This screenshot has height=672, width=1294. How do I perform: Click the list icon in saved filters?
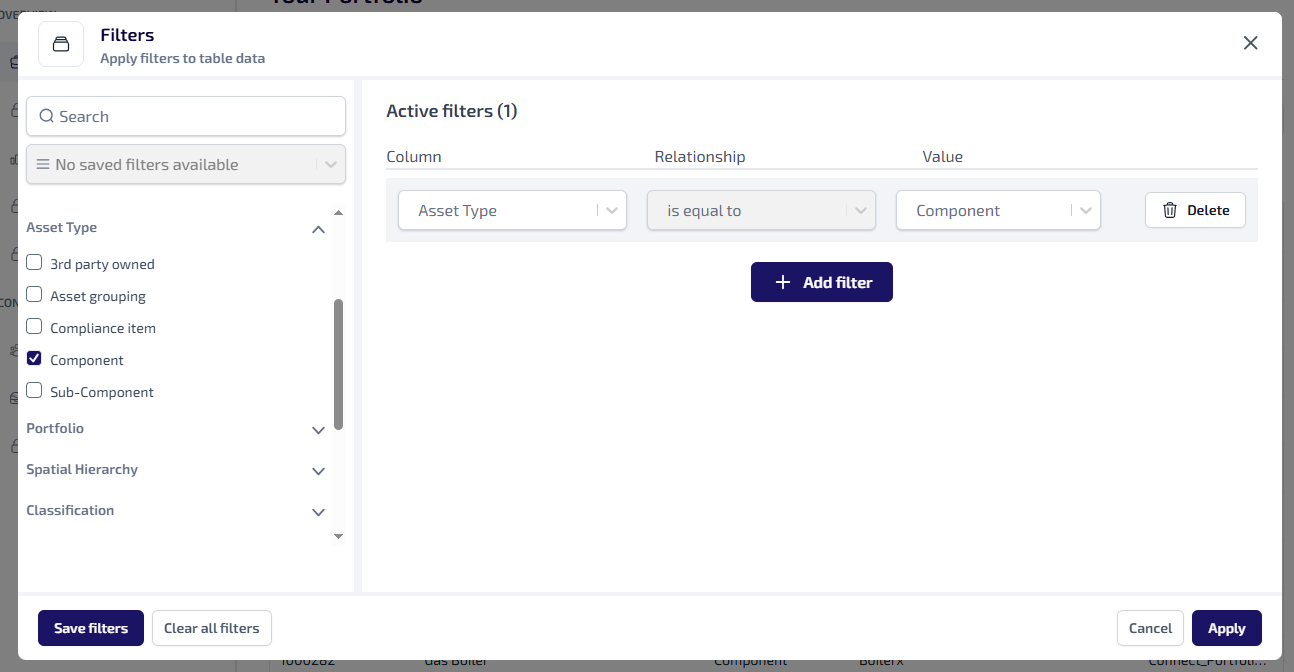[43, 164]
